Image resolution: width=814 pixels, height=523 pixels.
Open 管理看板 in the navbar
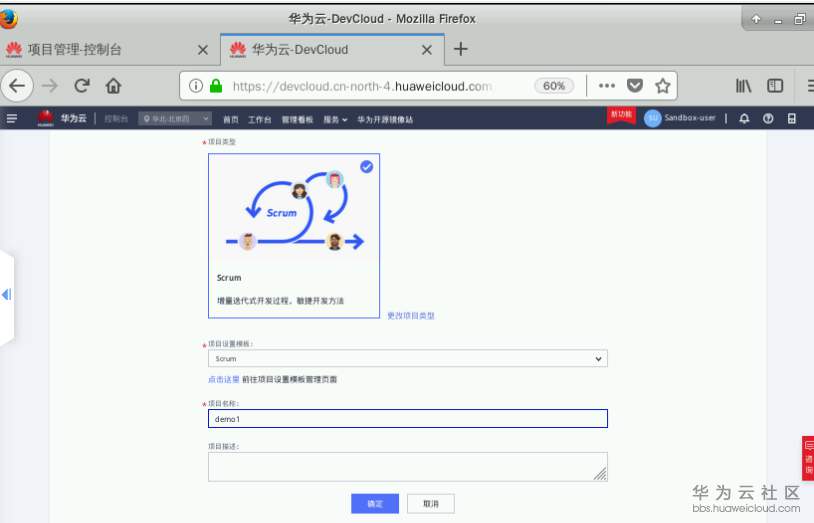click(x=297, y=119)
